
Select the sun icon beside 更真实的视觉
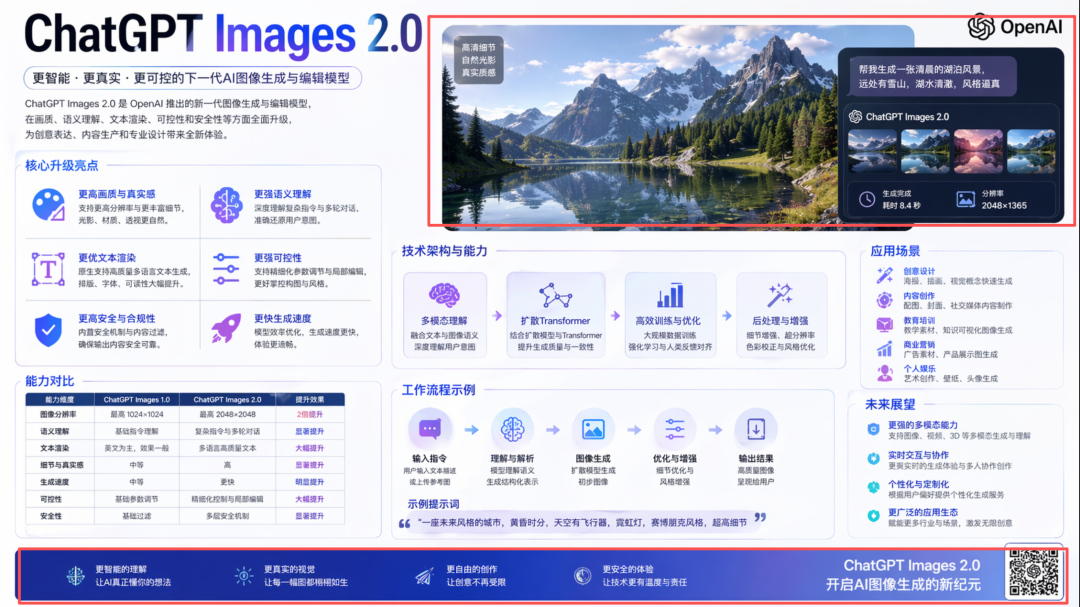pos(244,575)
